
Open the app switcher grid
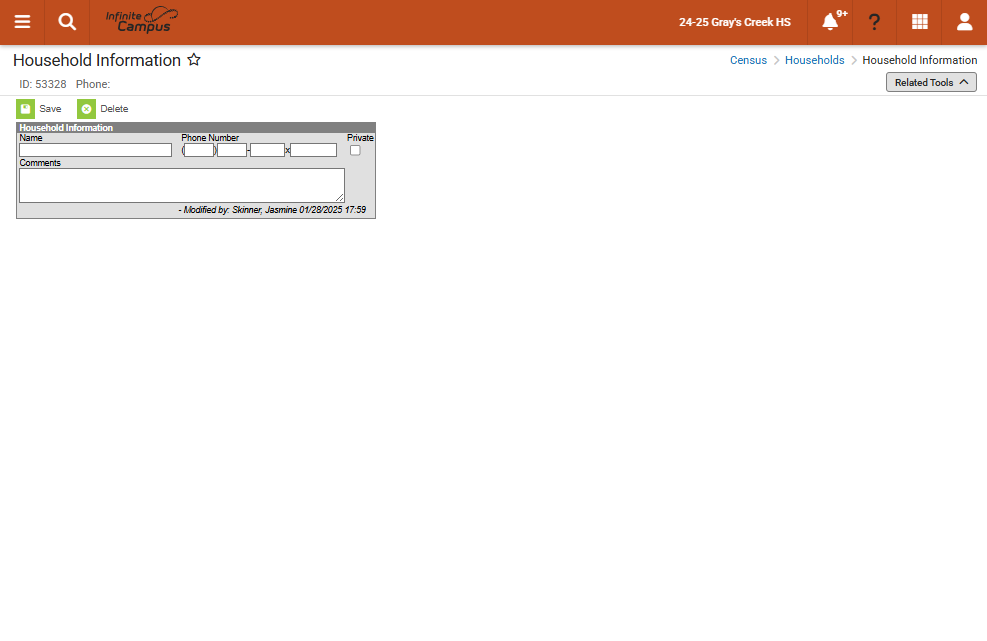pyautogui.click(x=920, y=22)
